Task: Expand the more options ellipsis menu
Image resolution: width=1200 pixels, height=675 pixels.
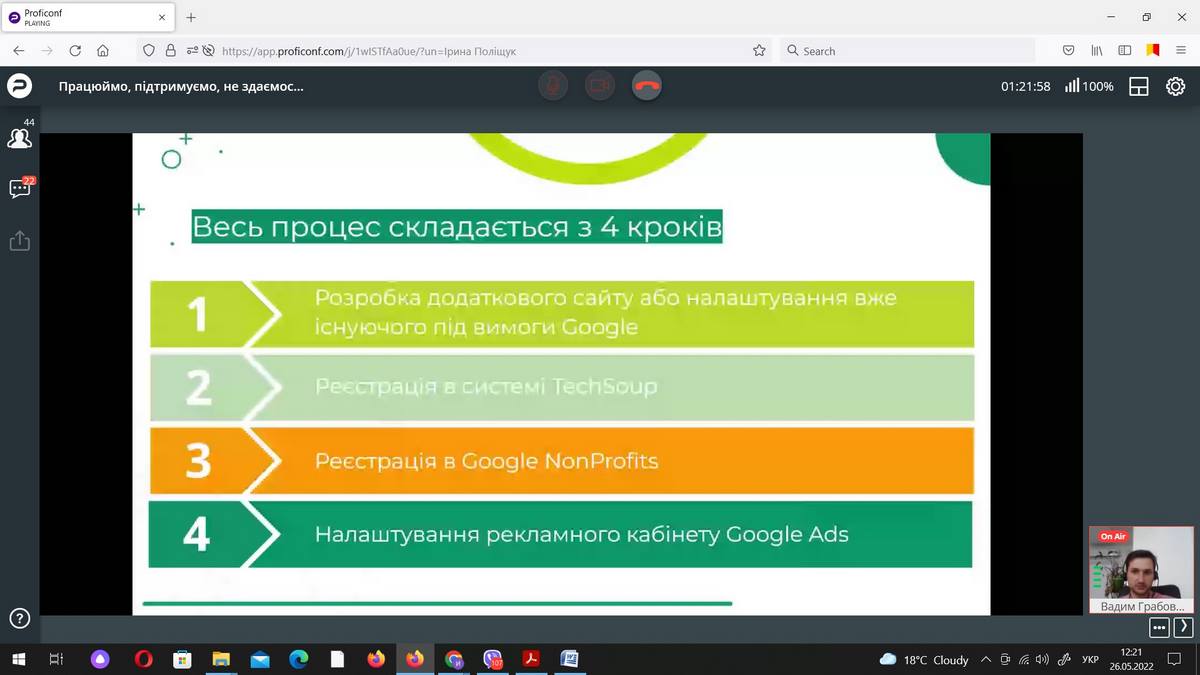Action: (x=1159, y=628)
